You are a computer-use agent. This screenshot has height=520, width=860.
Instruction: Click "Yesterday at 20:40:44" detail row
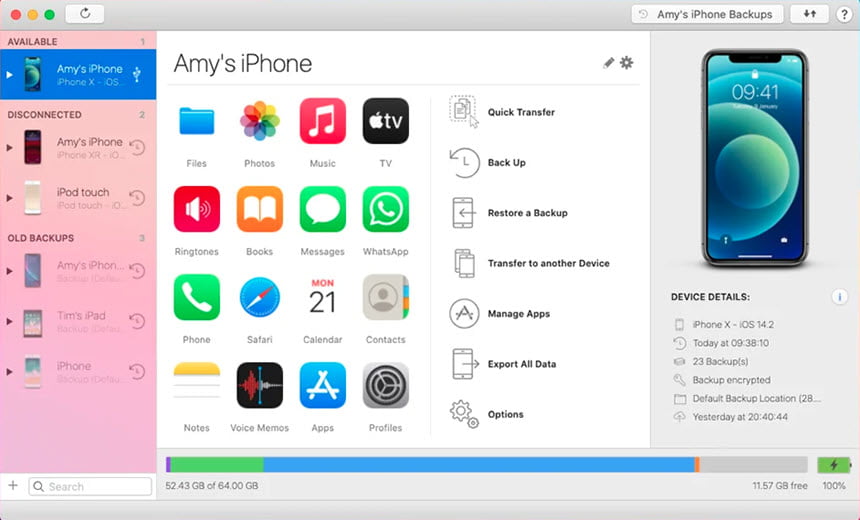731,417
